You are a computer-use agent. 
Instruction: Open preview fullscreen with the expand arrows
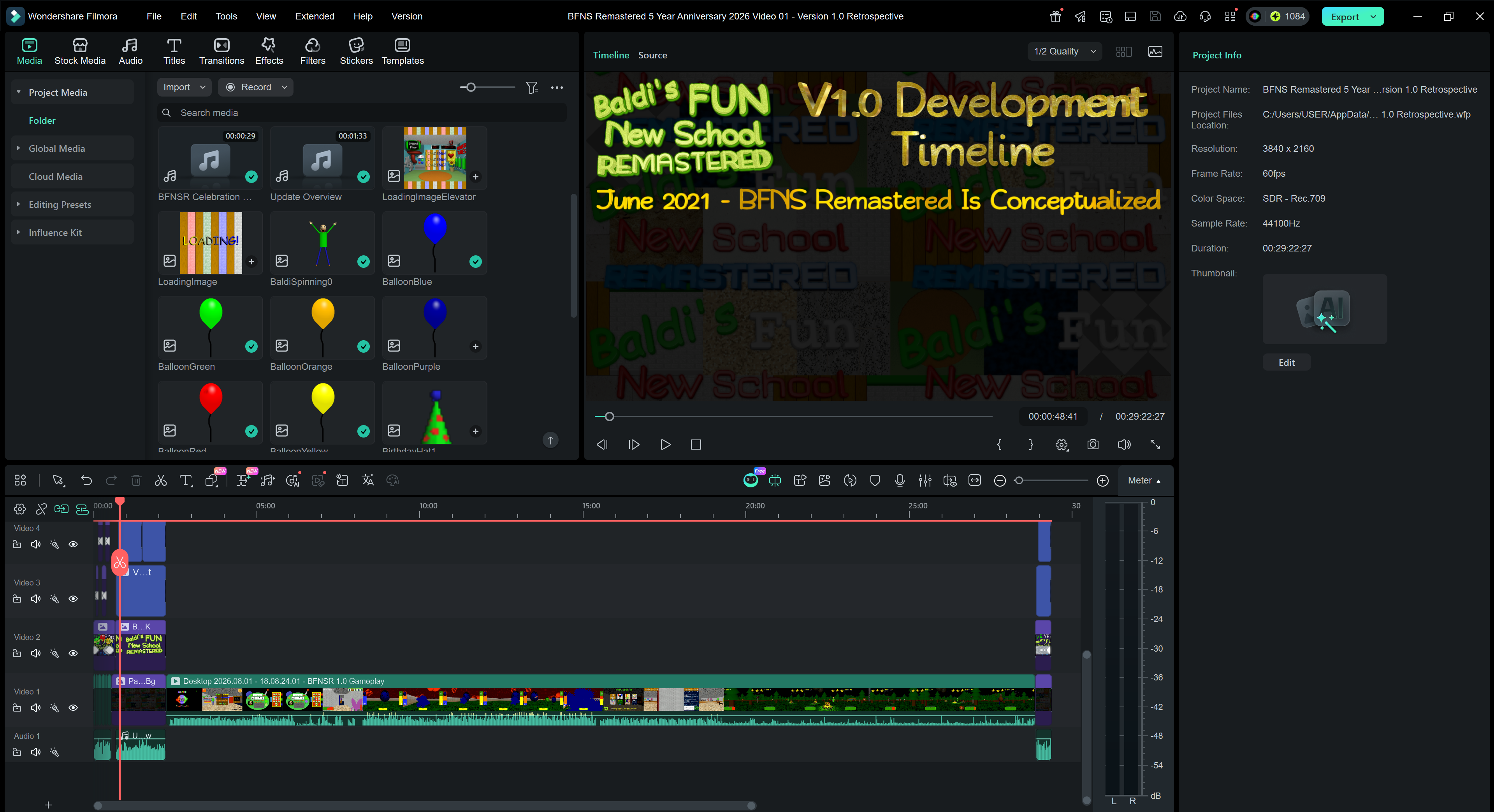[x=1155, y=444]
